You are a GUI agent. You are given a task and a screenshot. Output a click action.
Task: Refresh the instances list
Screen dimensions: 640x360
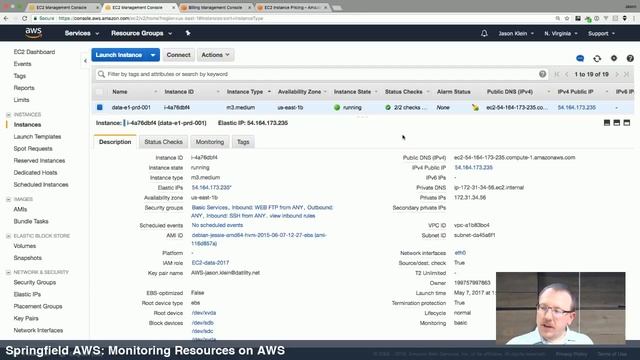tap(597, 59)
